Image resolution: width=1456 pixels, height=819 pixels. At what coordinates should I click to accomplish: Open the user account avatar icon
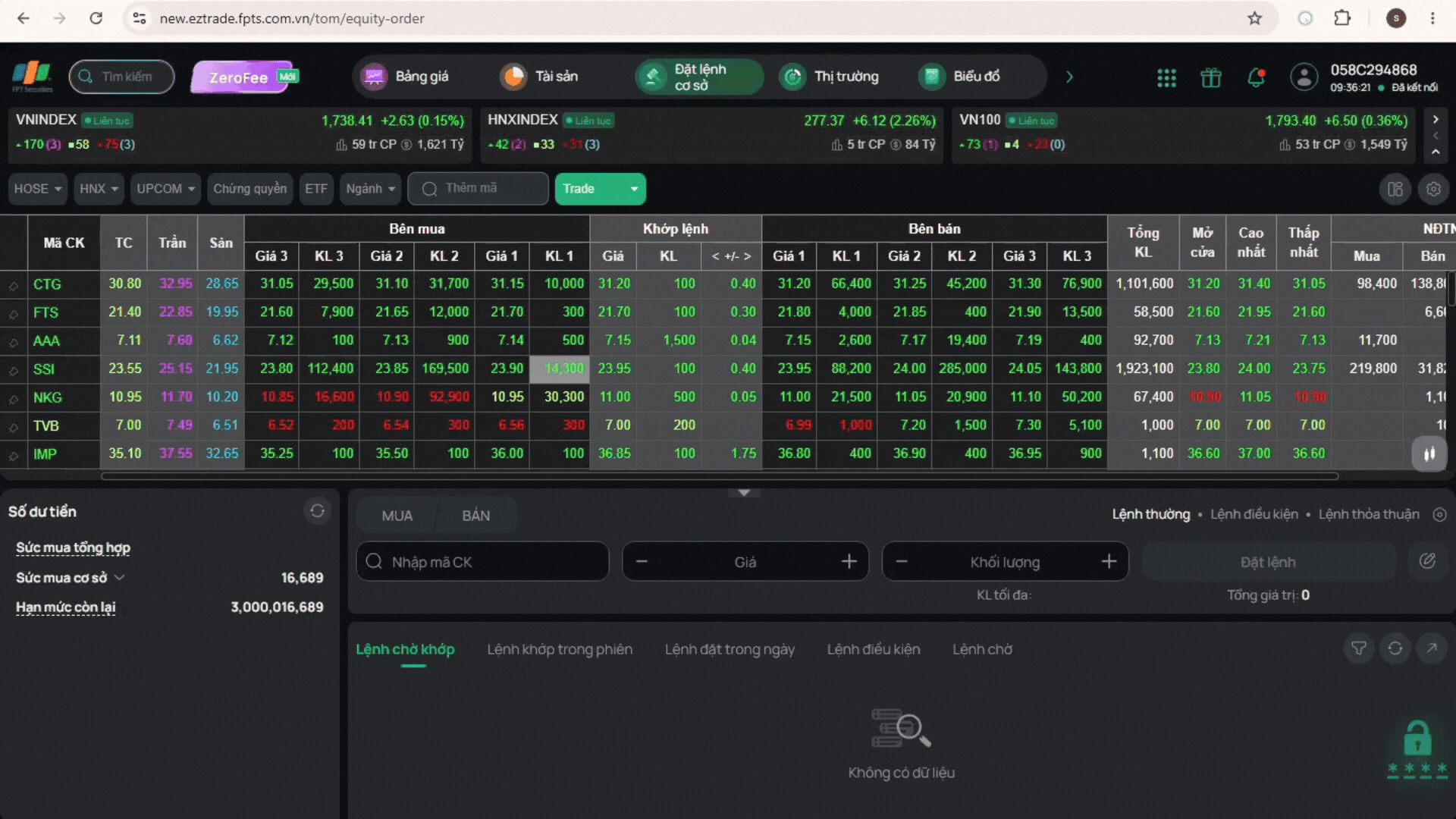[1304, 77]
